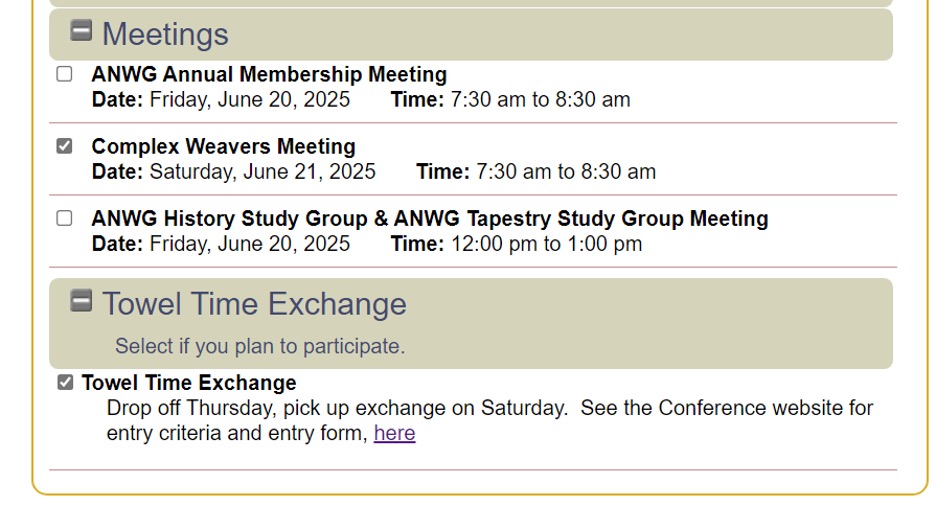Click the History & Tapestry Study Group label
936x506 pixels.
430,218
